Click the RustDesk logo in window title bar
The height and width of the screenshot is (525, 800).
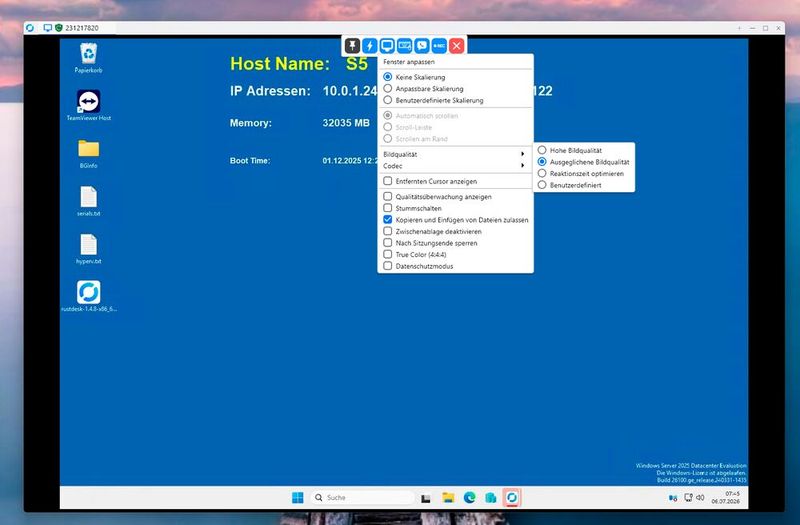tap(30, 28)
